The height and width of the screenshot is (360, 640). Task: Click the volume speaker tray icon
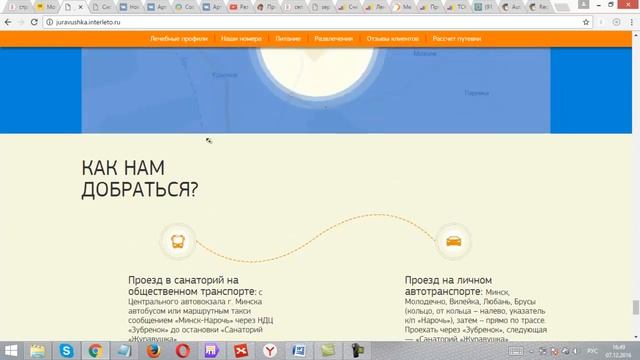point(575,351)
